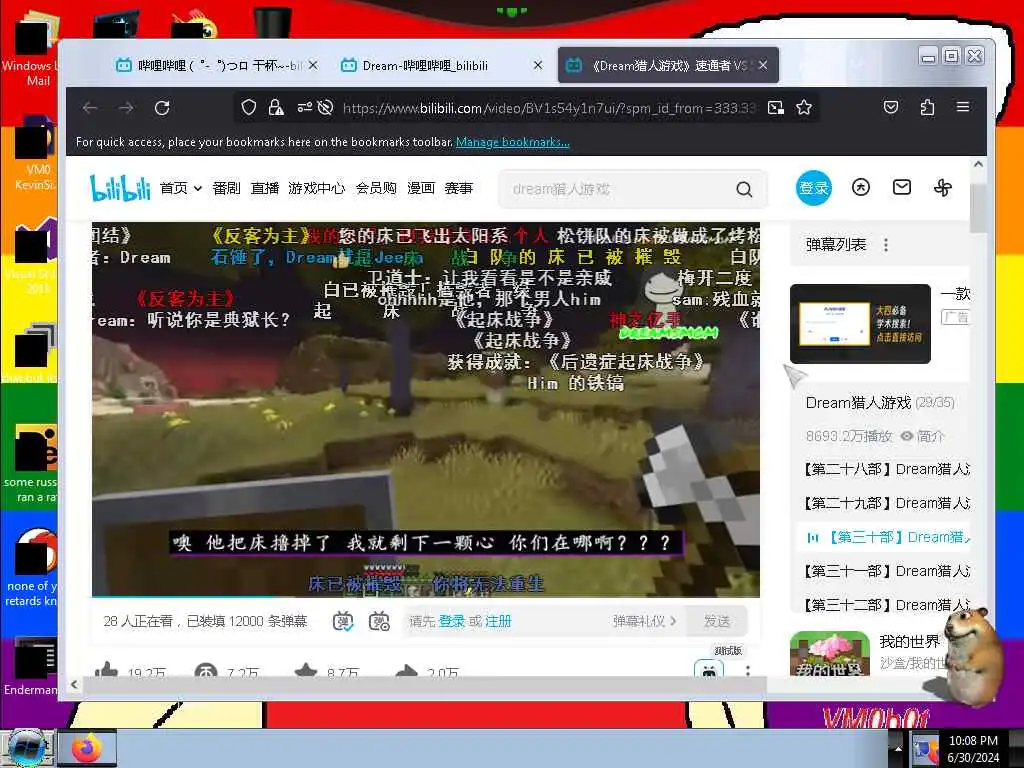Screen dimensions: 1024x768
Task: Click the blue 登录 login button
Action: (x=814, y=188)
